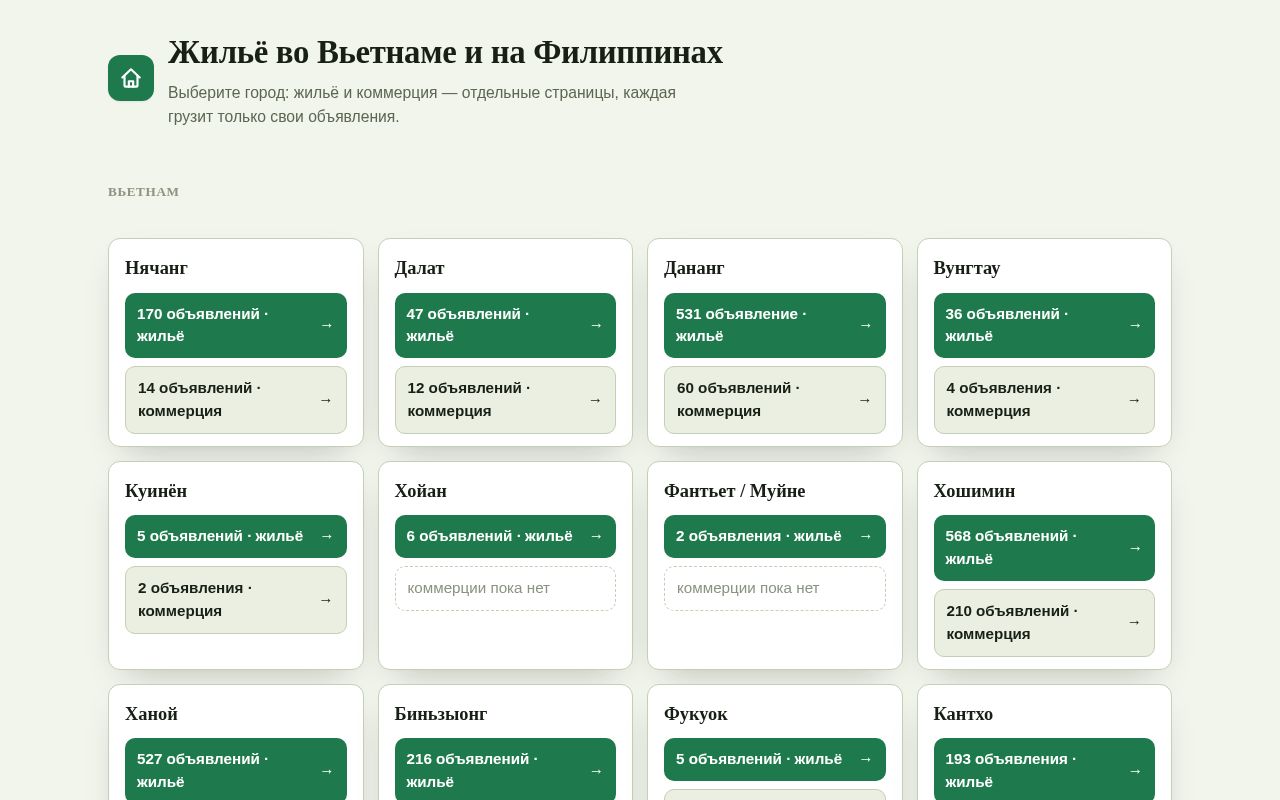Click the Биньзыонг city heading
Image resolution: width=1280 pixels, height=800 pixels.
coord(441,714)
